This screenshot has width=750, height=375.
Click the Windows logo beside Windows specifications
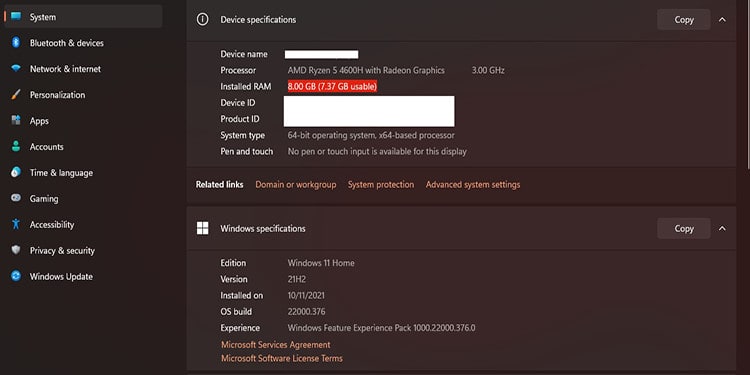[203, 228]
